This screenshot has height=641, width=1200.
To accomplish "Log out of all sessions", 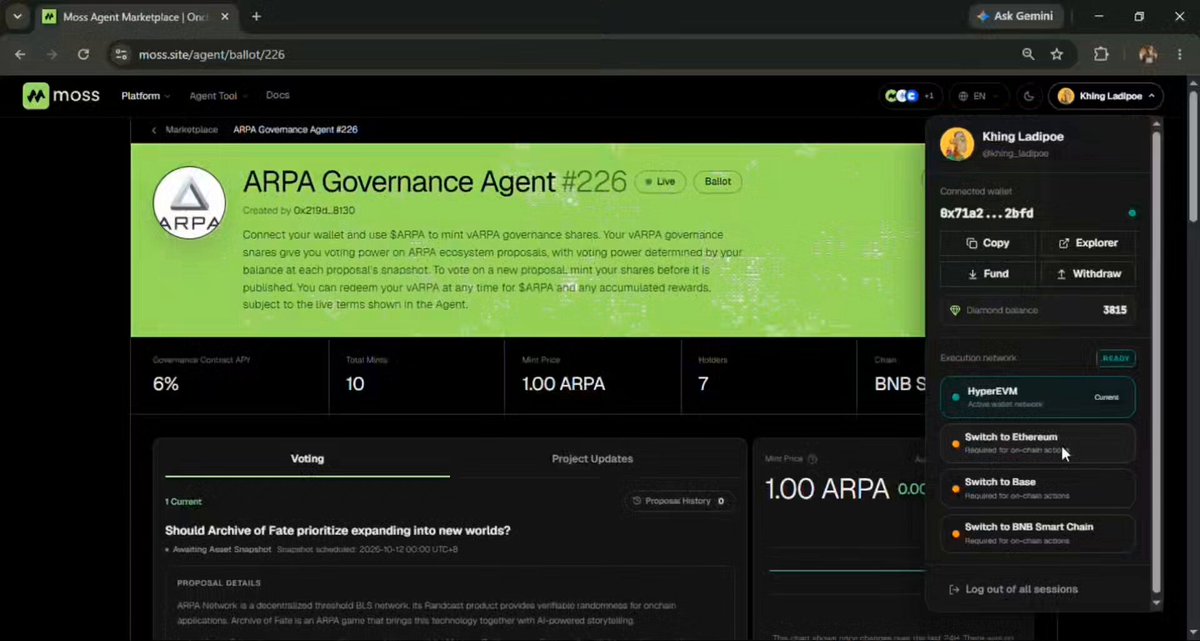I will pyautogui.click(x=1013, y=589).
